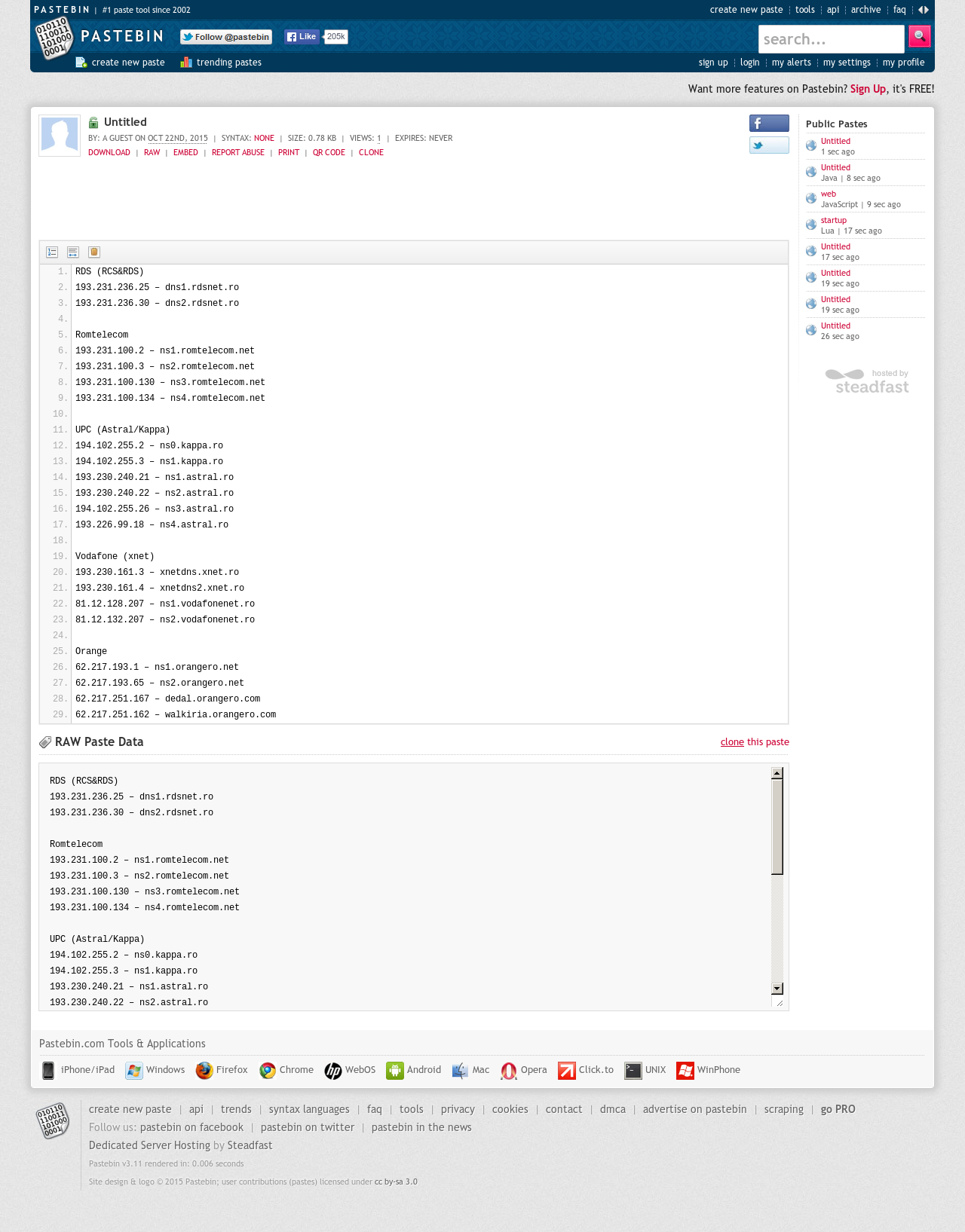Click create new paste in the top bar
Screen dimensions: 965x1232
pyautogui.click(x=746, y=10)
